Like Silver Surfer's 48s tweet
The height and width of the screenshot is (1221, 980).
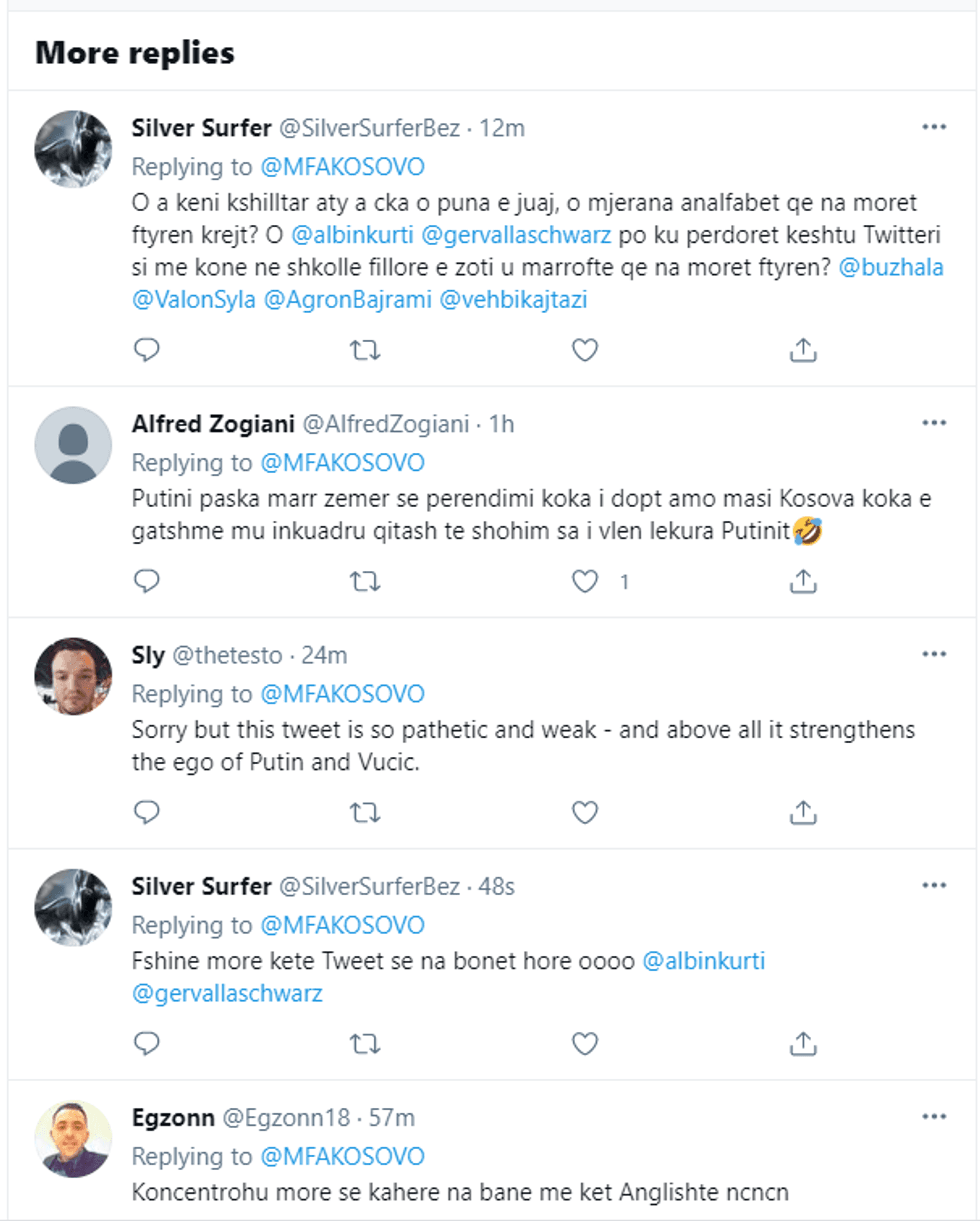(x=584, y=1044)
